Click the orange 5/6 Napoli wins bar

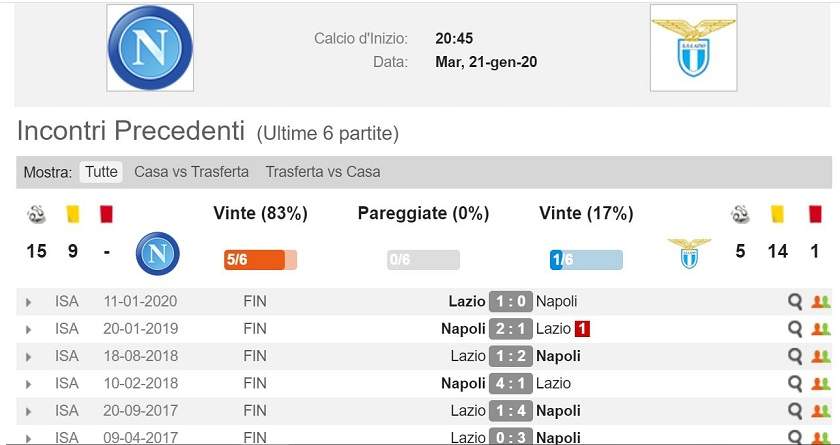tap(260, 260)
